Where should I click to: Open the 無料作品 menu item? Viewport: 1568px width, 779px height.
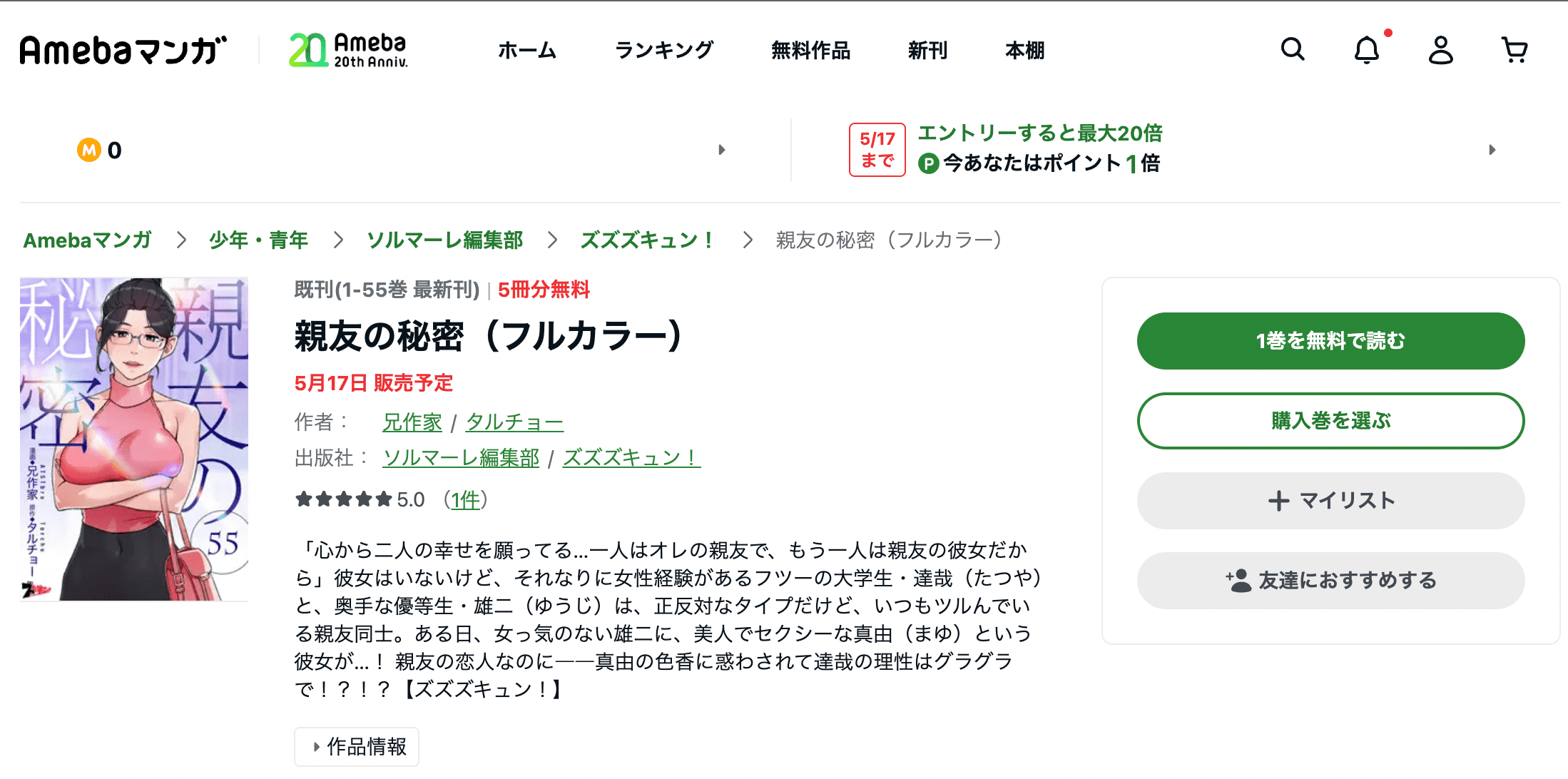pos(810,51)
